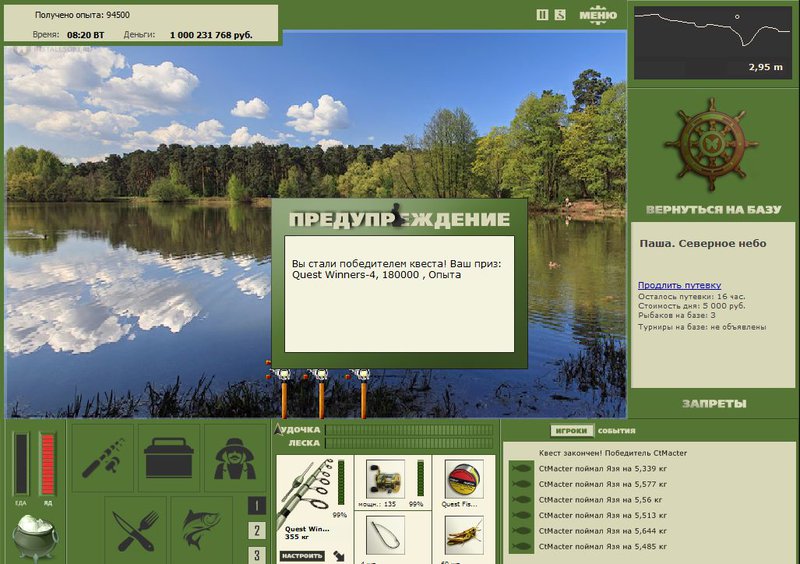Image resolution: width=800 pixels, height=564 pixels.
Task: Open the fish keepnet icon
Action: click(x=202, y=531)
